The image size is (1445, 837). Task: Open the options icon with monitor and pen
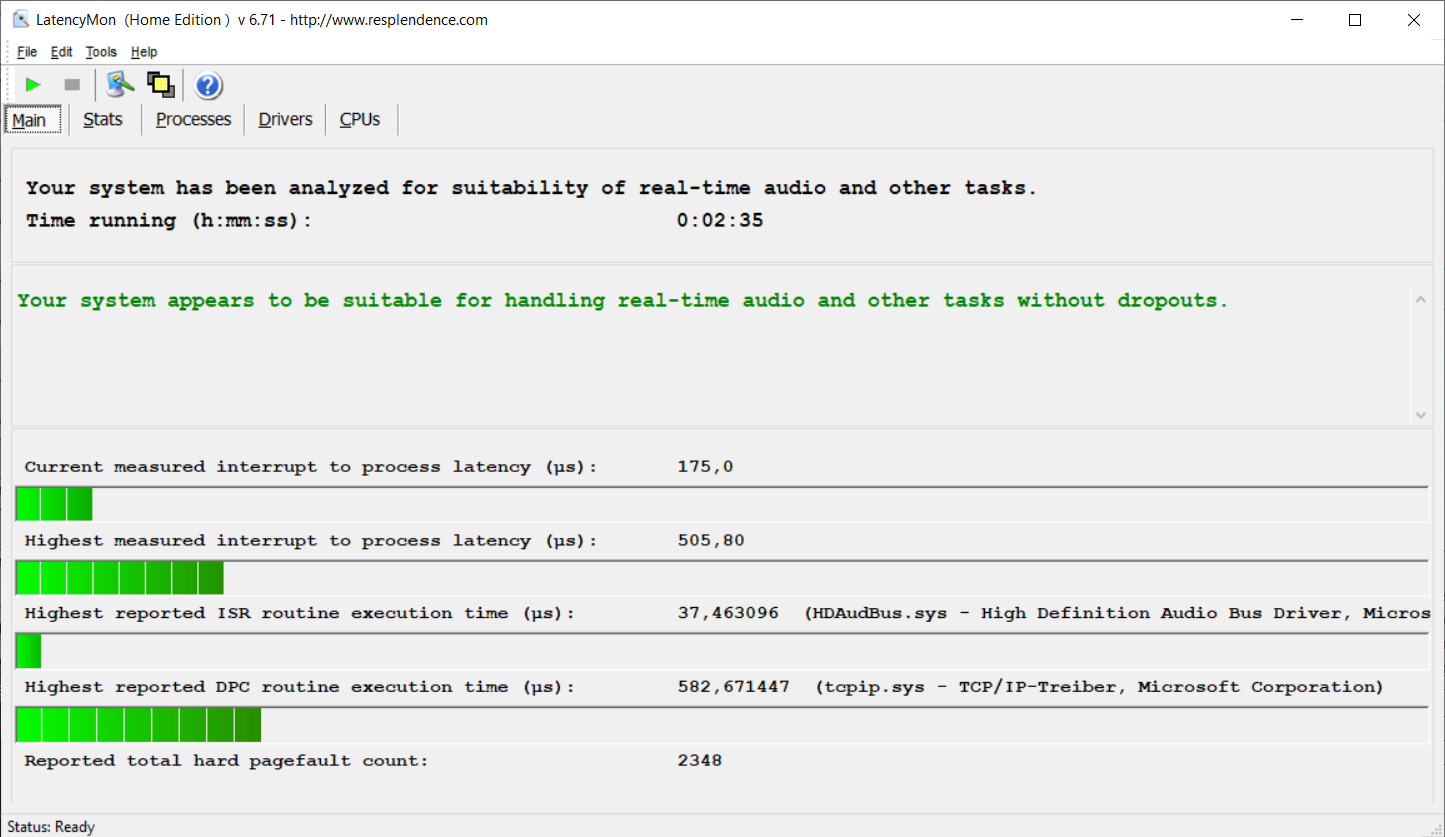pos(121,85)
